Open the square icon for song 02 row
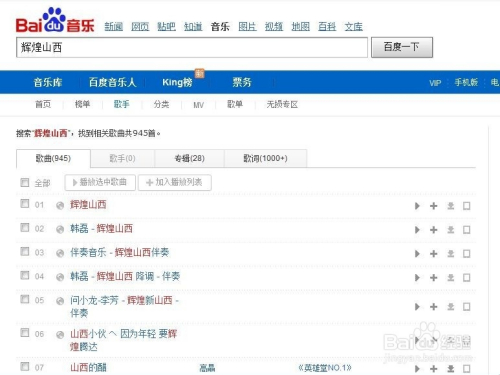500x375 pixels. (x=467, y=230)
